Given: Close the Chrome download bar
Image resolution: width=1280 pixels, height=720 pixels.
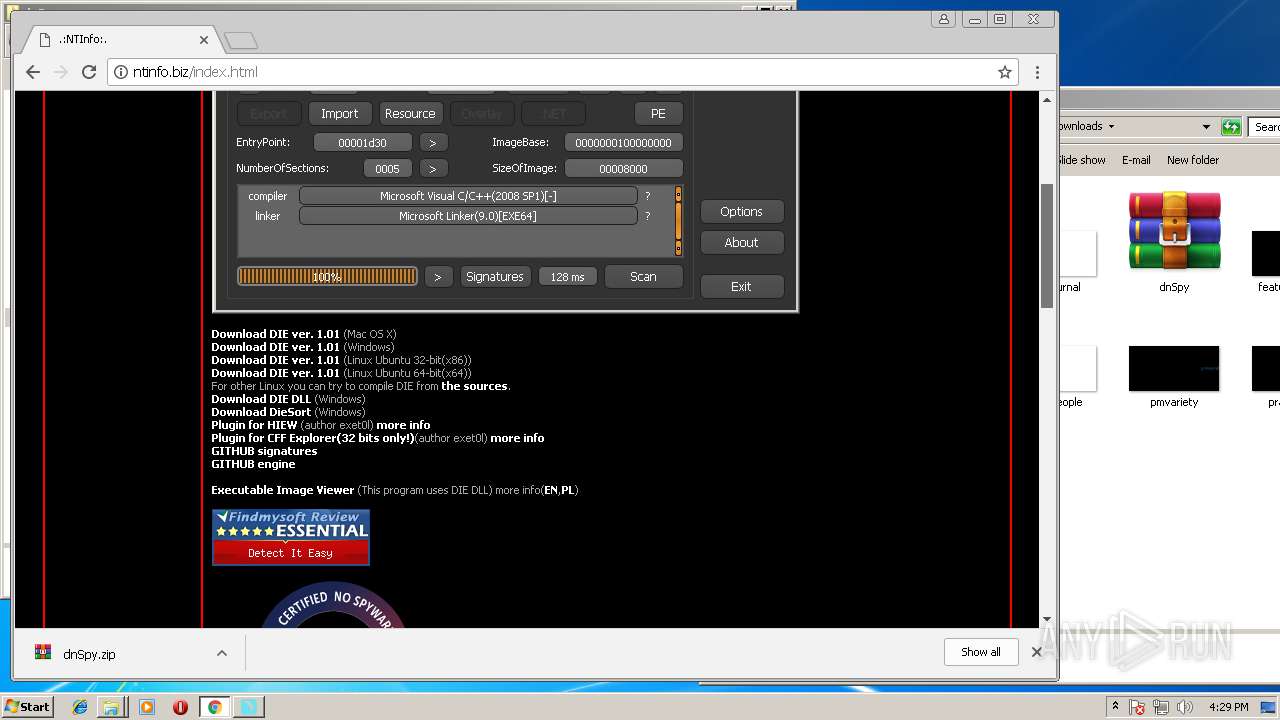Looking at the screenshot, I should tap(1036, 652).
